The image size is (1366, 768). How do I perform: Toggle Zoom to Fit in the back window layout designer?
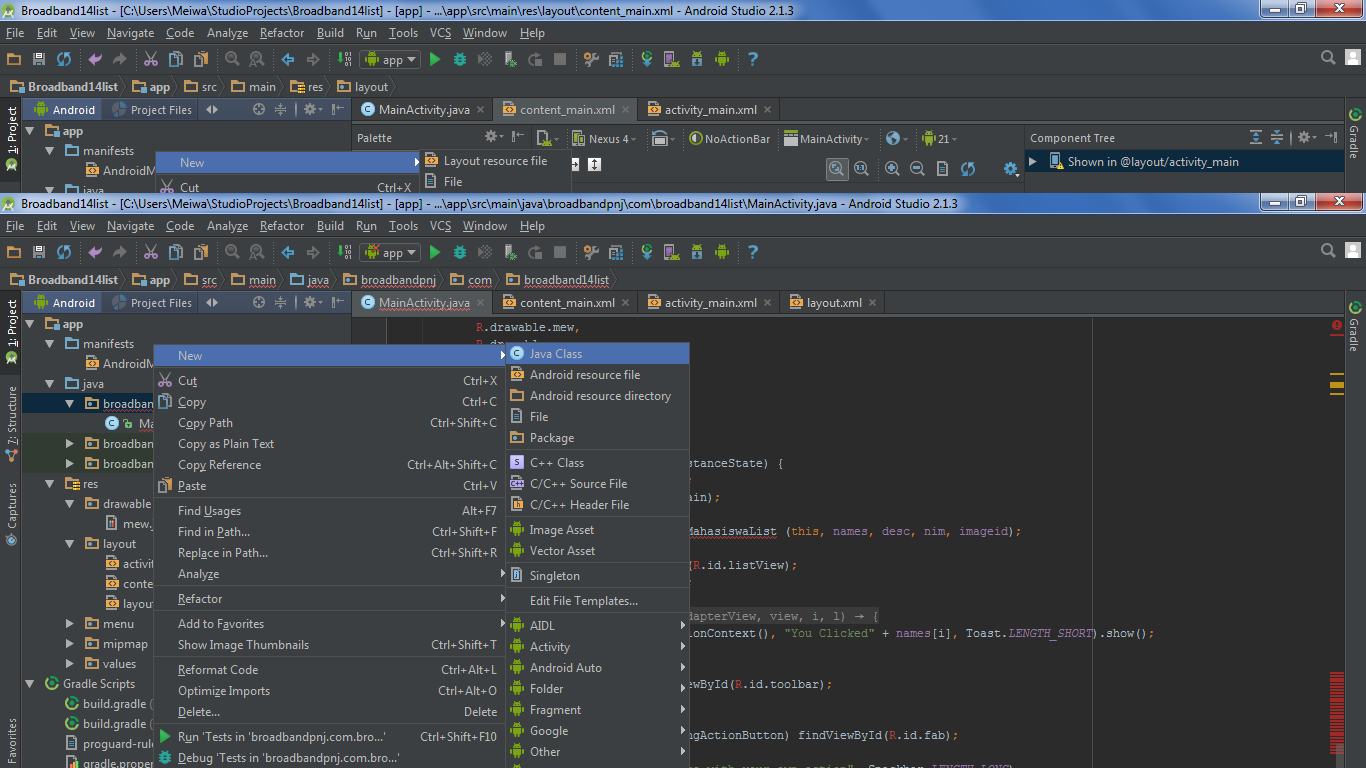(x=837, y=169)
